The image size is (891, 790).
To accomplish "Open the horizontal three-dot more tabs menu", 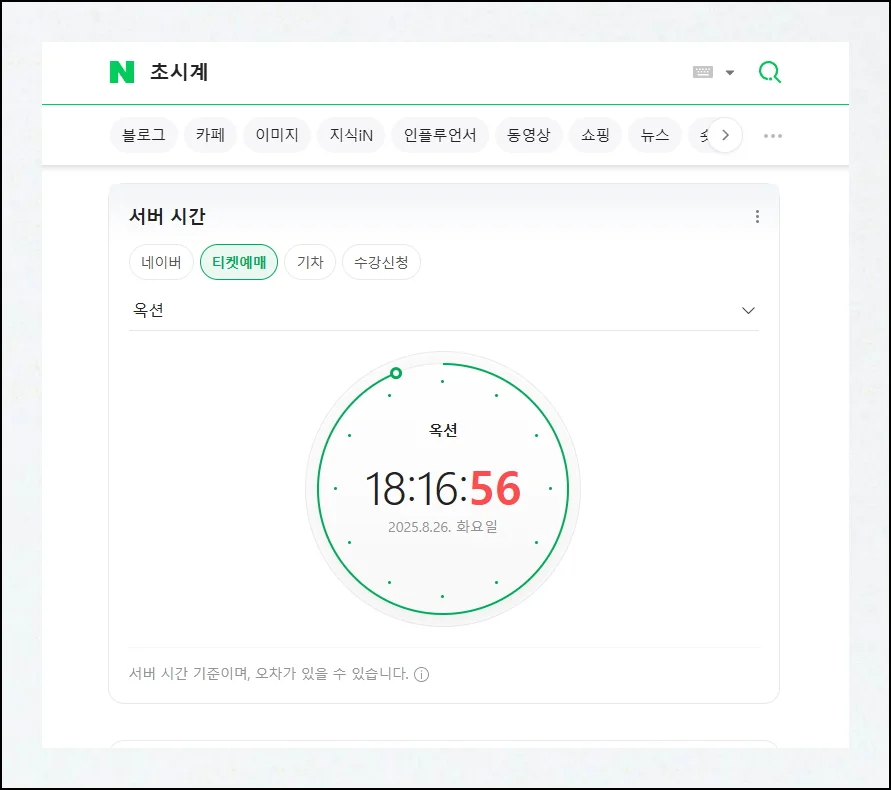I will coord(773,136).
